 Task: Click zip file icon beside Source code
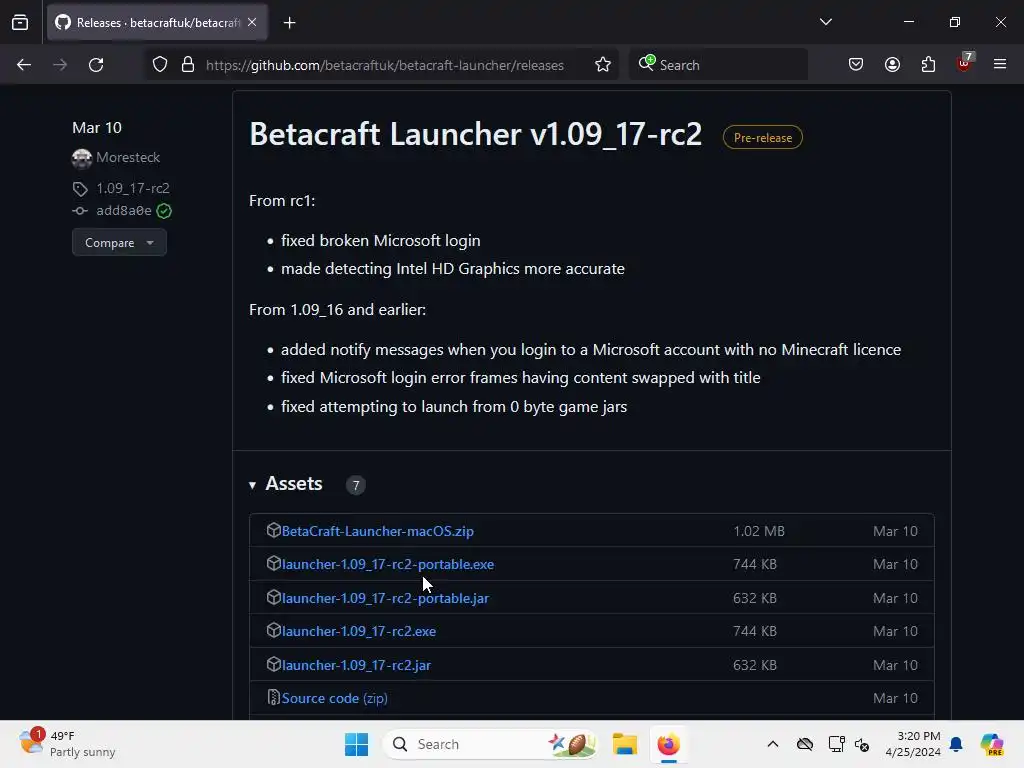[274, 697]
